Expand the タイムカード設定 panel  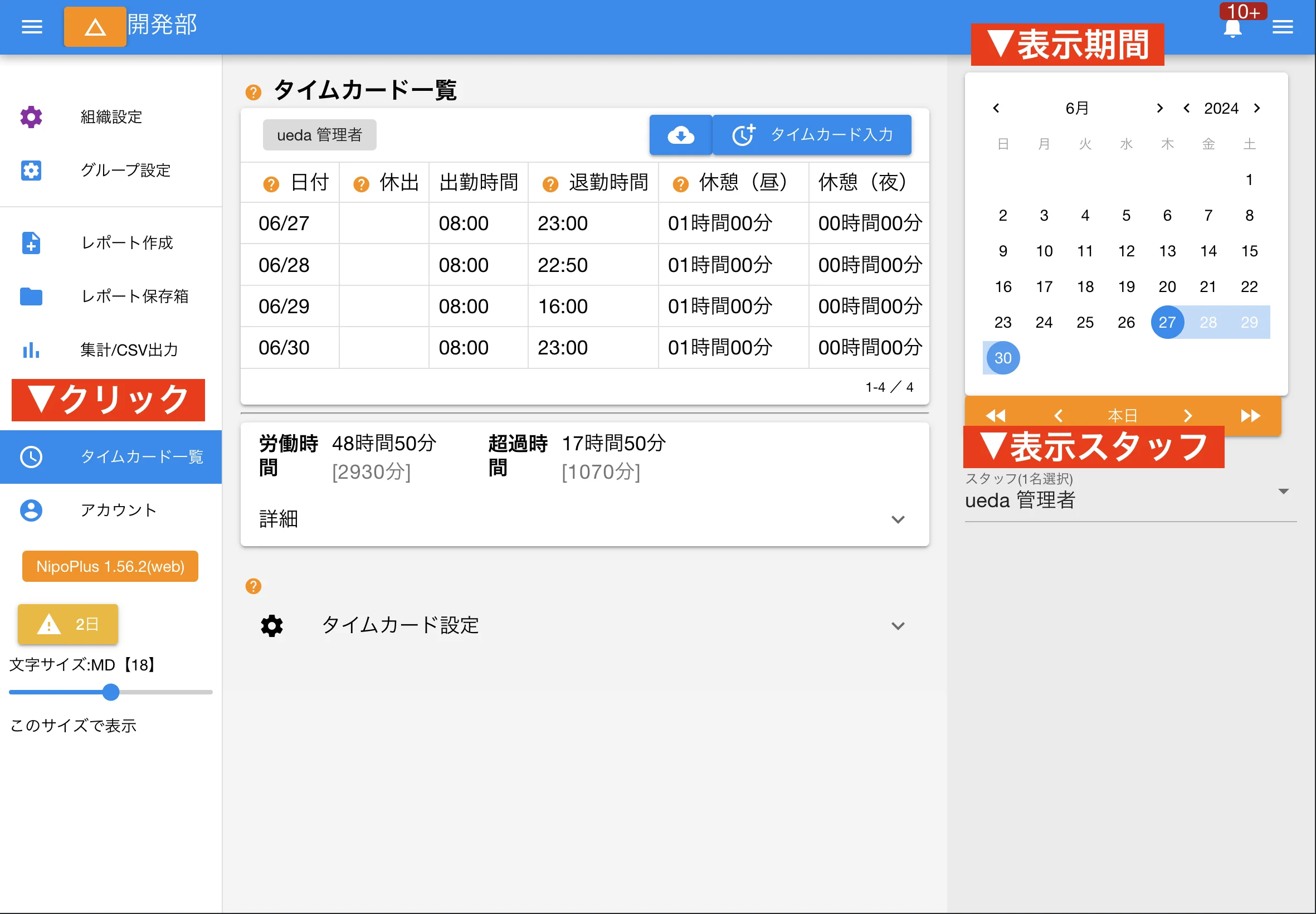[898, 625]
